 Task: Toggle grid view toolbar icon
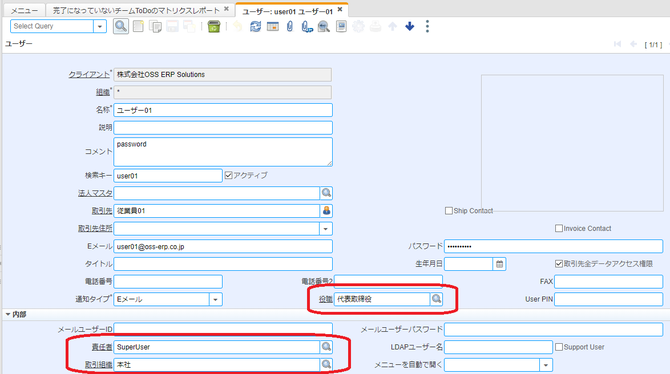[273, 27]
